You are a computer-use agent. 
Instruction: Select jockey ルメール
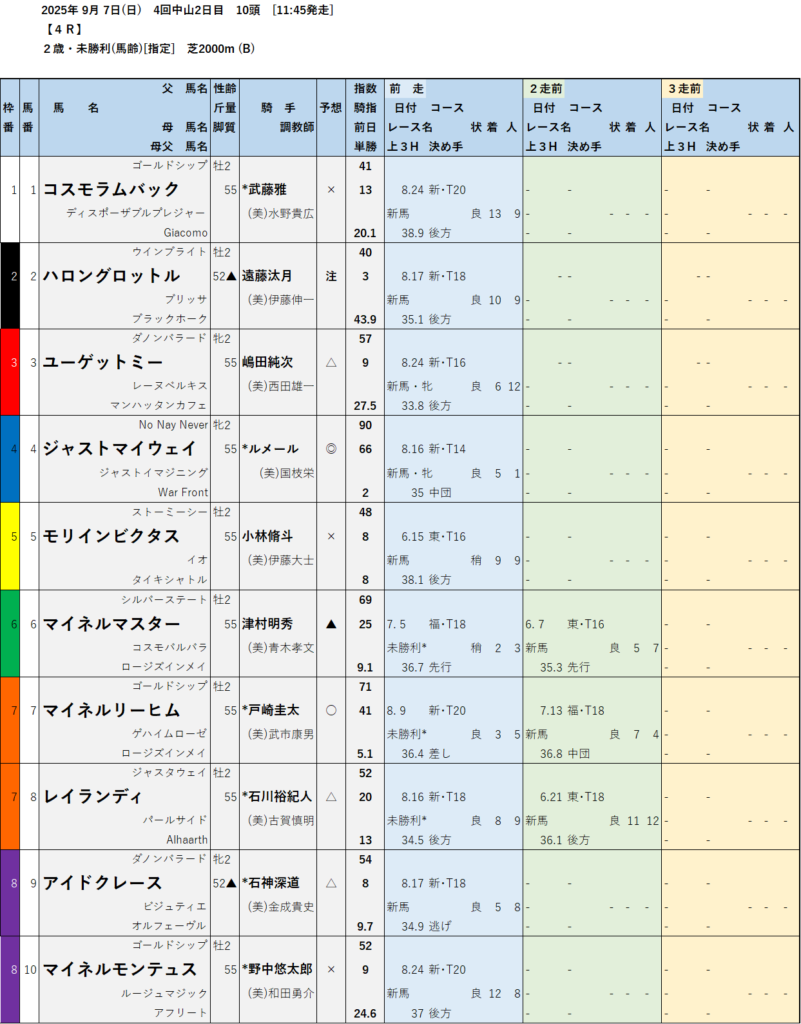(270, 449)
